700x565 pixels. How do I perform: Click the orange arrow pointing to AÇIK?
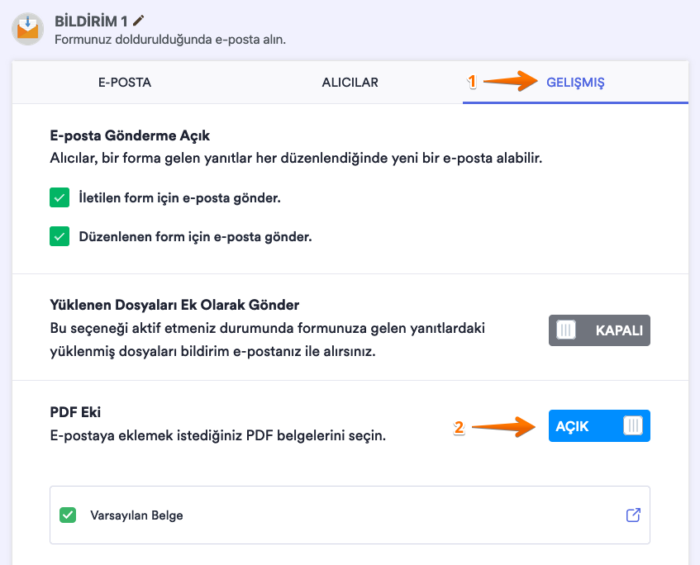click(503, 427)
